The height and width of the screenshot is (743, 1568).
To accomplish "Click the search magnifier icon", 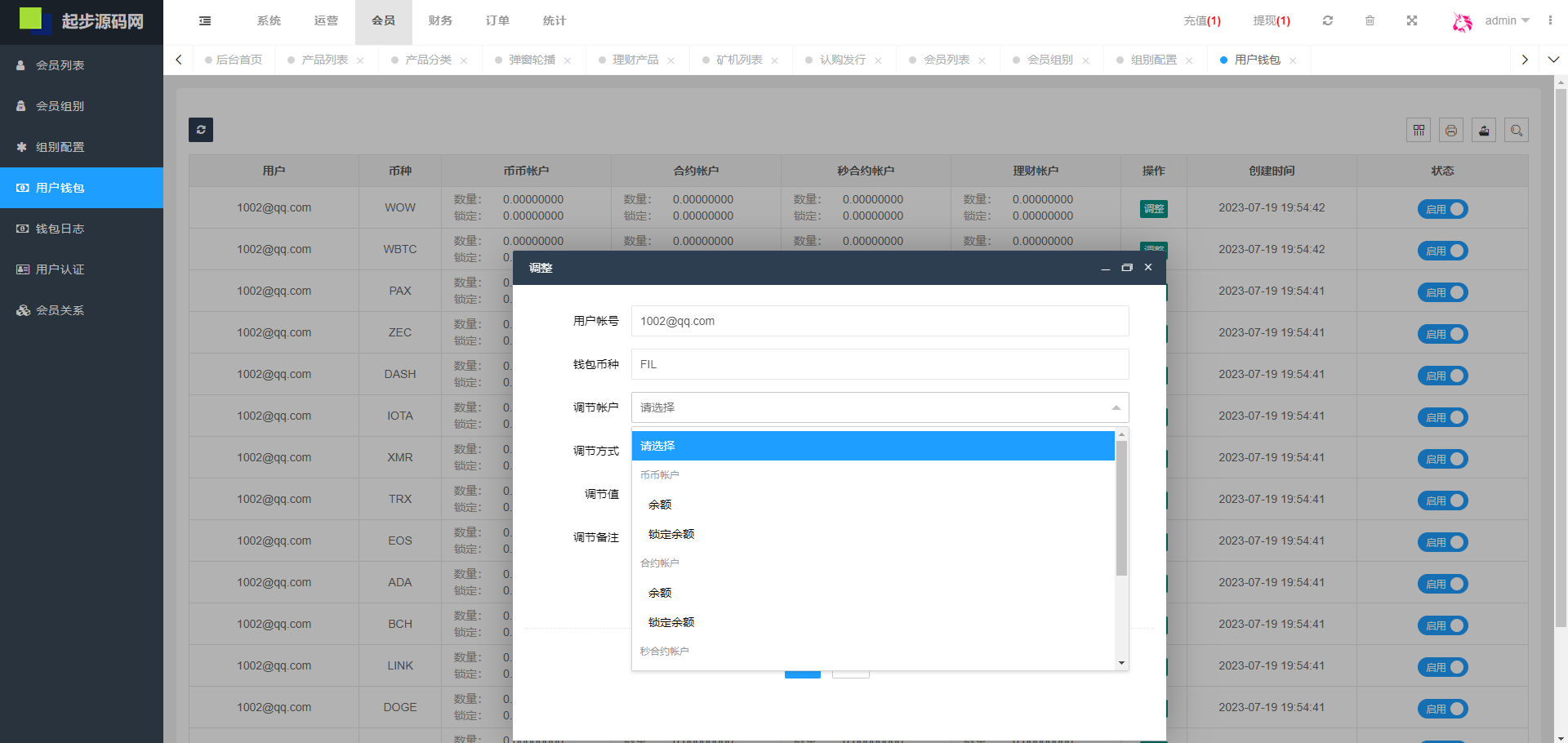I will (x=1517, y=131).
